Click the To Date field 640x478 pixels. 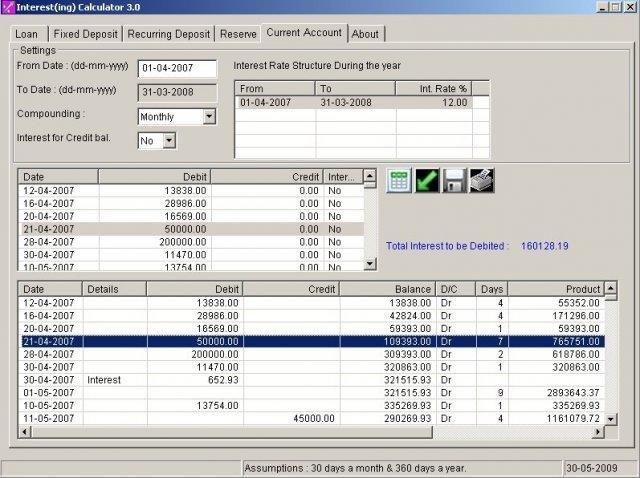tap(177, 92)
